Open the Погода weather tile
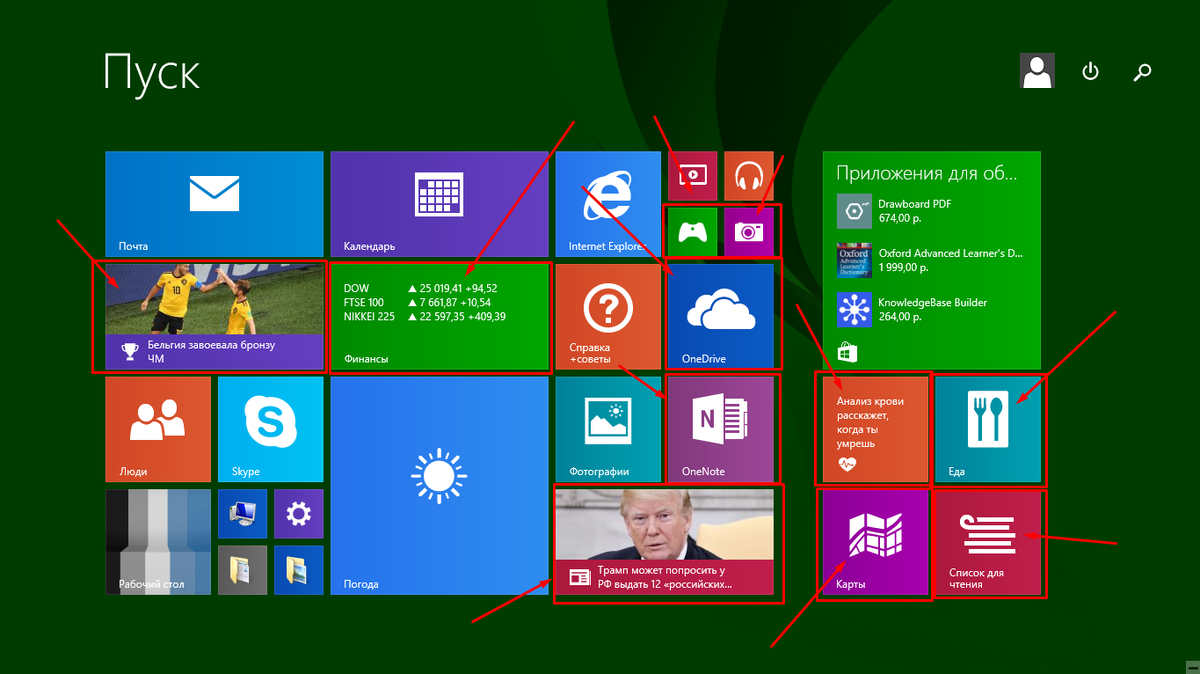1200x674 pixels. click(440, 485)
